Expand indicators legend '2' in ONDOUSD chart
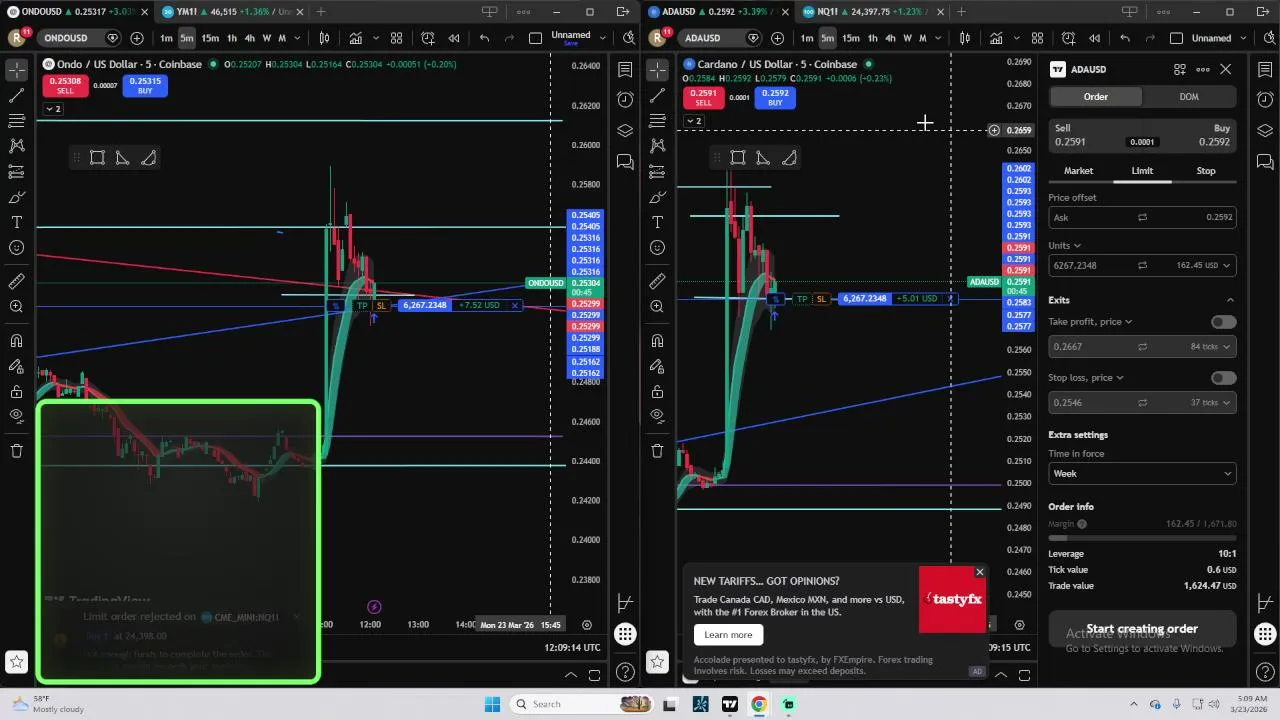Image resolution: width=1280 pixels, height=720 pixels. [x=53, y=108]
